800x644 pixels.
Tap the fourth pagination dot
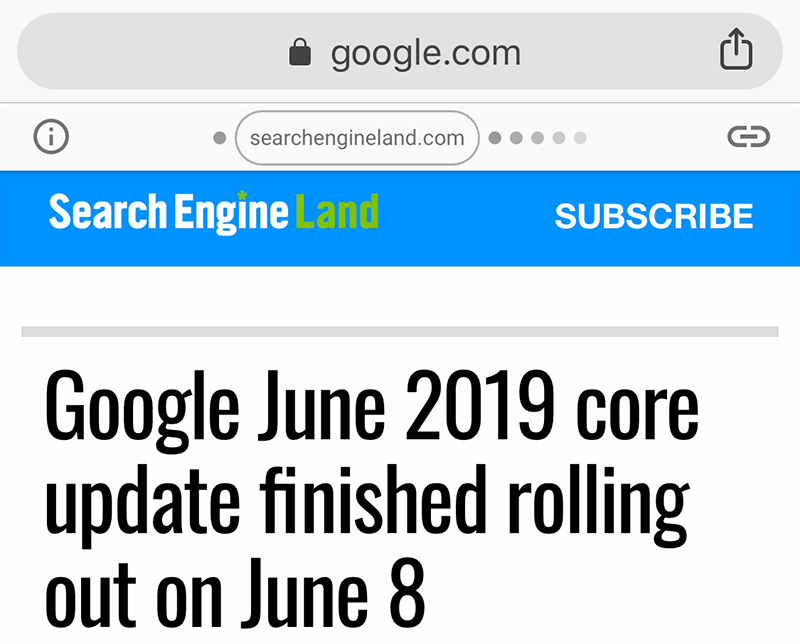point(559,137)
